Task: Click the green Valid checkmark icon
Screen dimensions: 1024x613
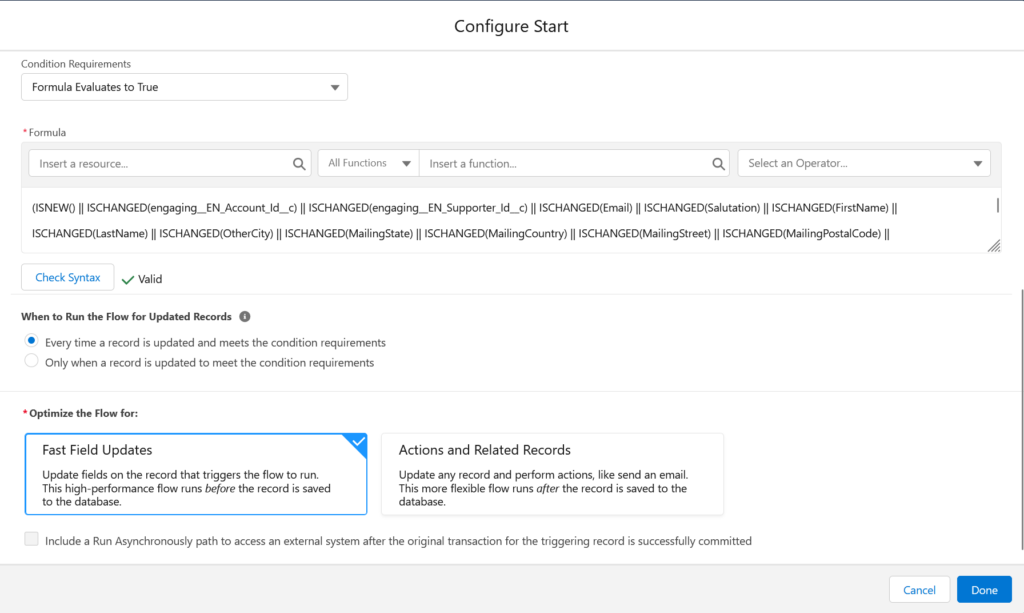Action: point(127,279)
